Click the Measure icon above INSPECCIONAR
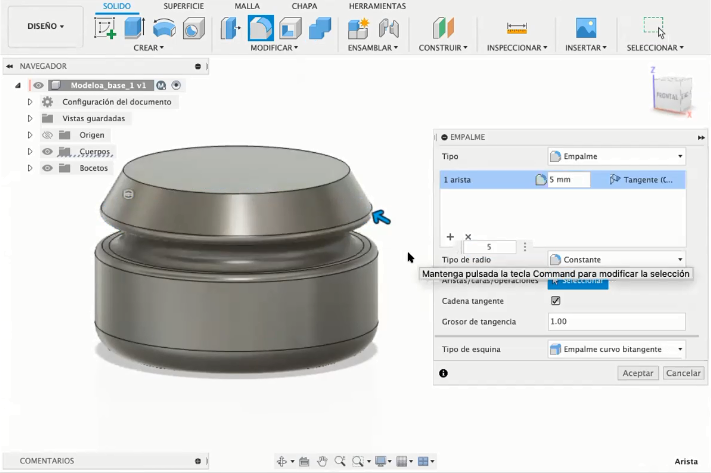The height and width of the screenshot is (473, 711). (x=516, y=28)
